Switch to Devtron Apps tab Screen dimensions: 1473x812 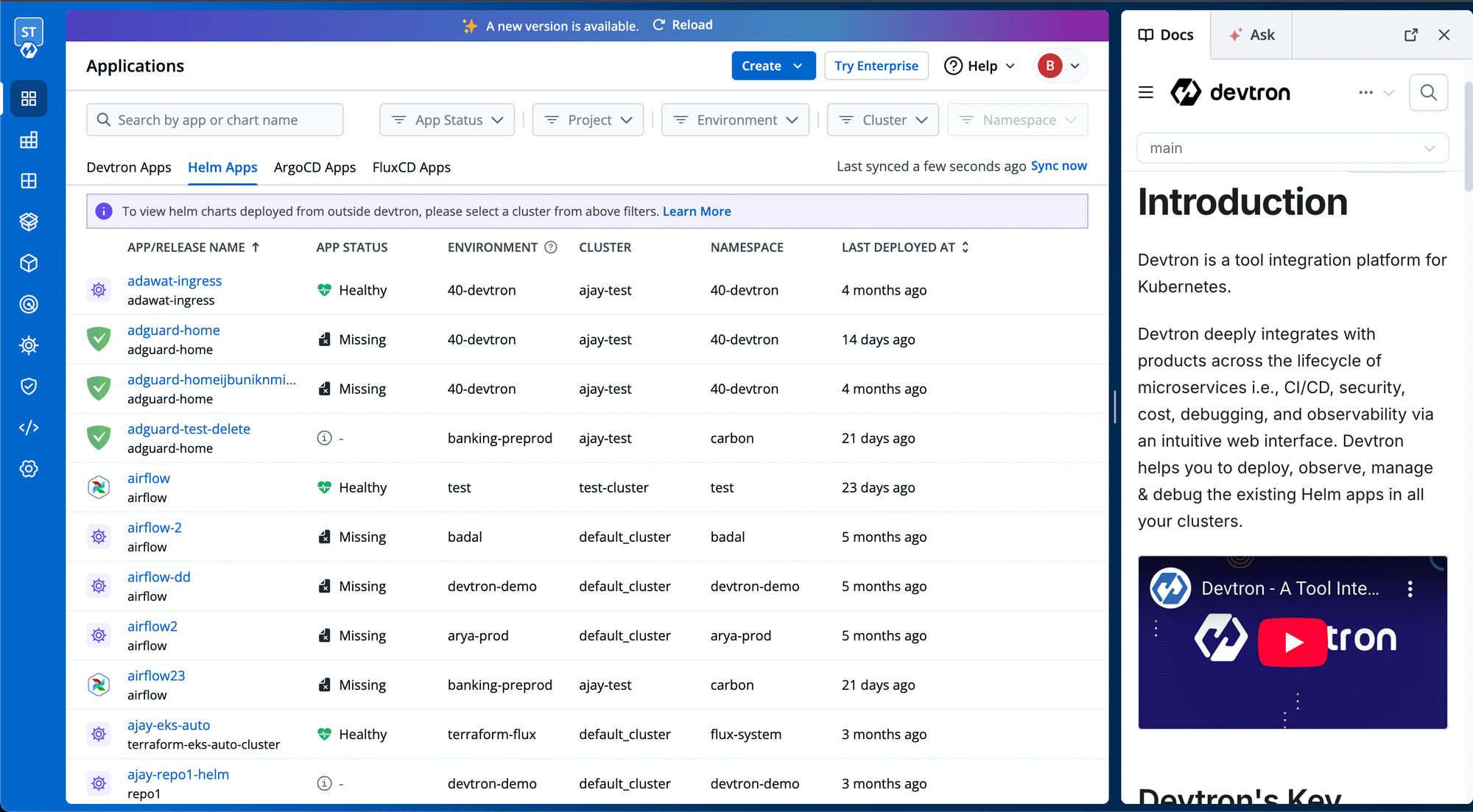pos(129,168)
